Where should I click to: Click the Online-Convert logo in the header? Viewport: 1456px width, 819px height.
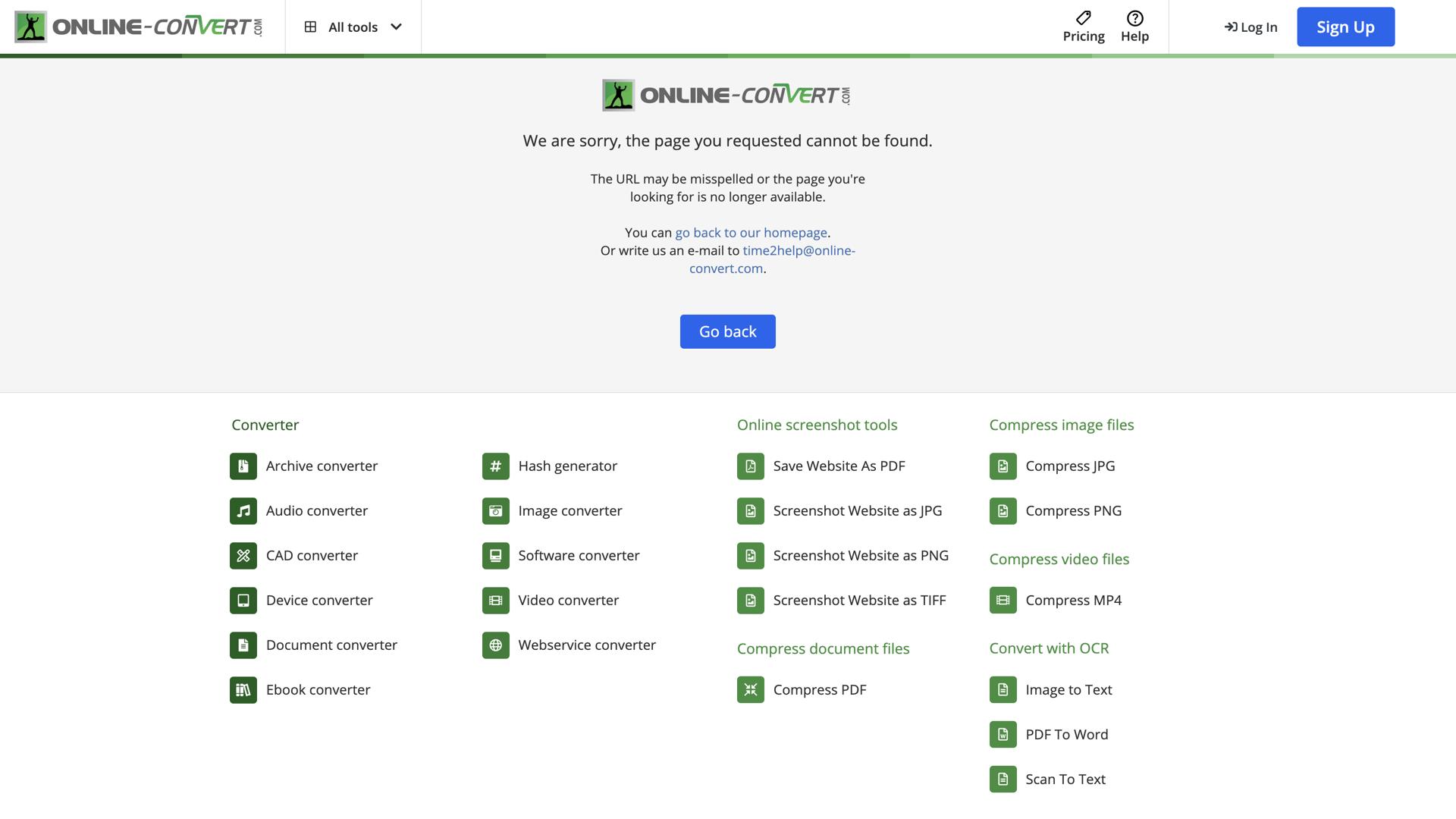point(139,27)
